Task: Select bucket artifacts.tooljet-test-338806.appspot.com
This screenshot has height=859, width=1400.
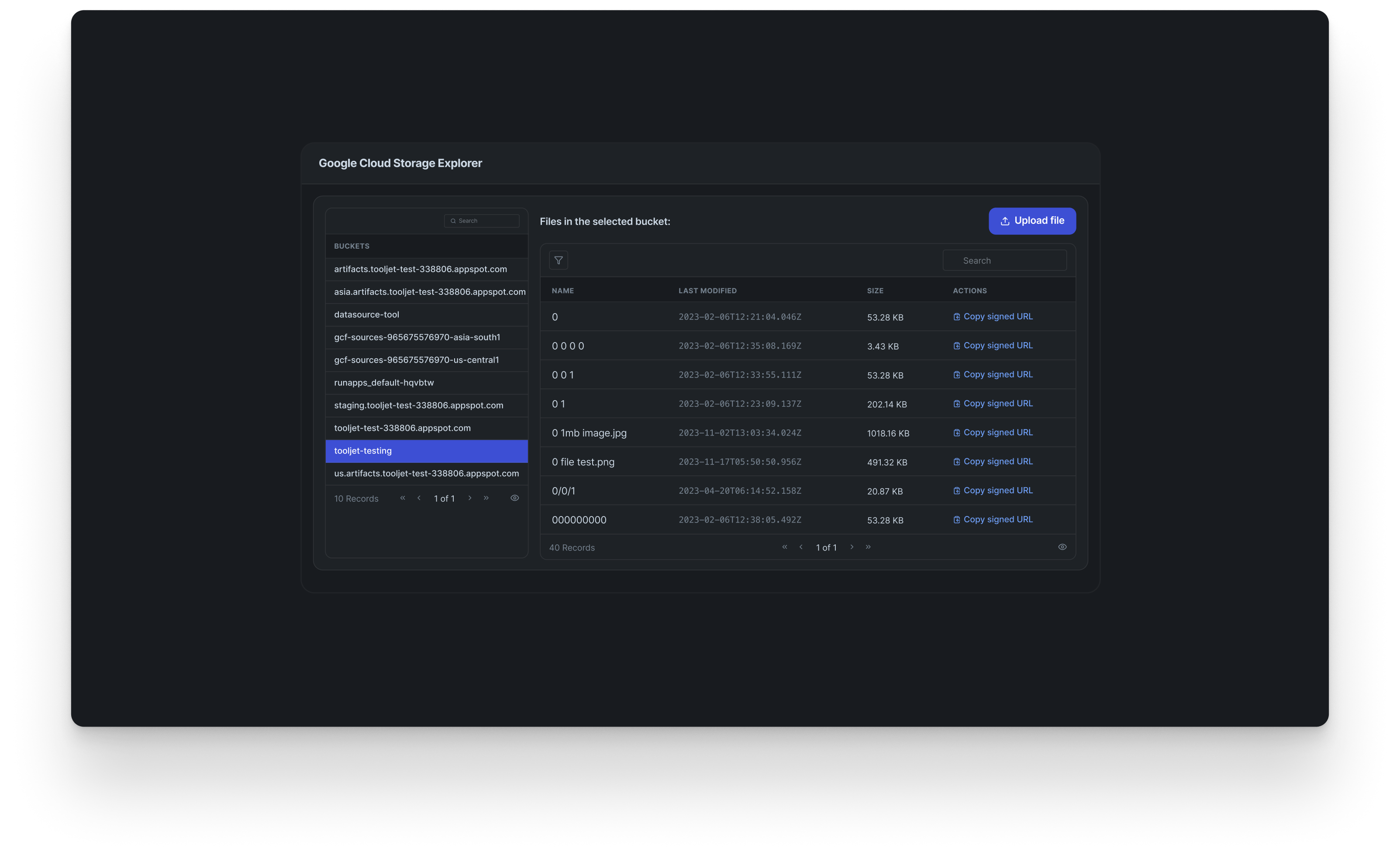Action: [427, 269]
